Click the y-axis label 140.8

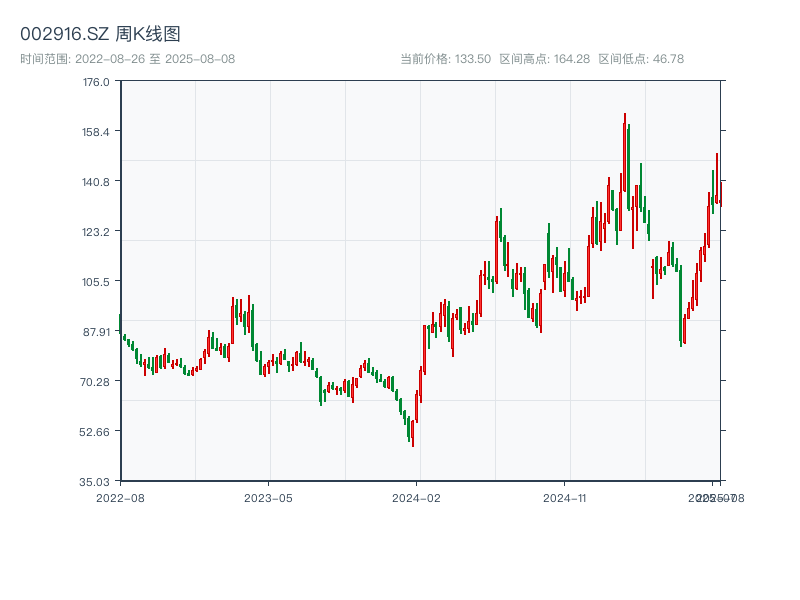pyautogui.click(x=96, y=182)
